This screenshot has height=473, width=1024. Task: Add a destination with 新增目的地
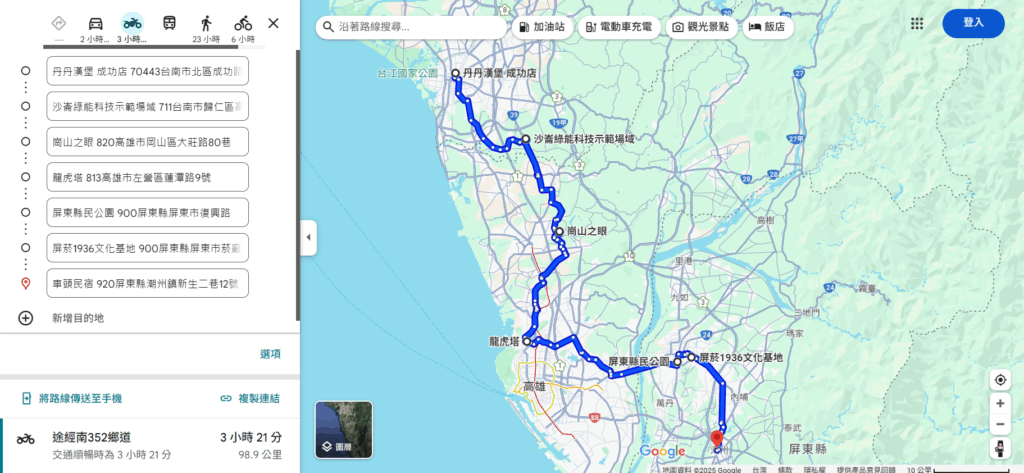coord(78,318)
